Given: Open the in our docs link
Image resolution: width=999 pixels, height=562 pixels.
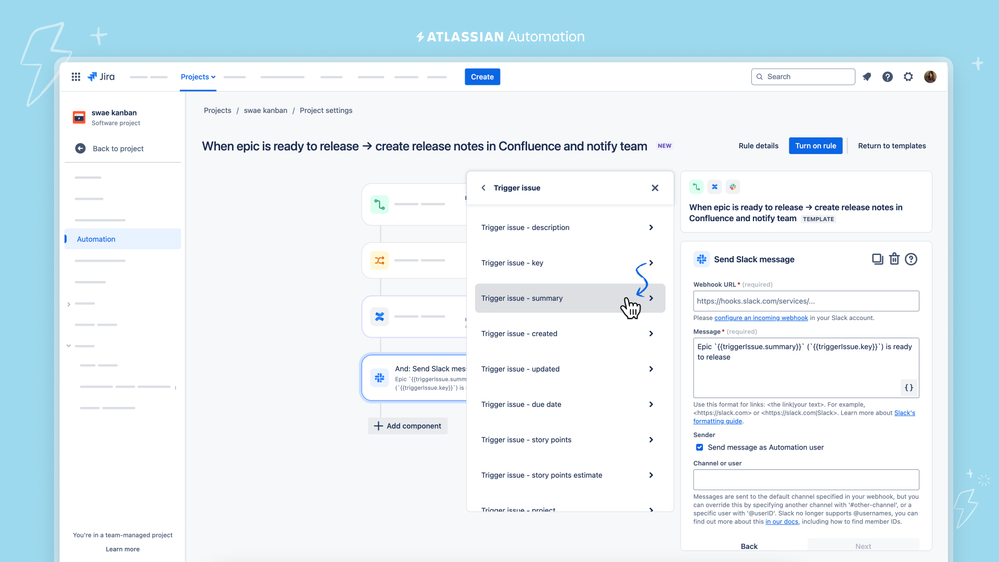Looking at the screenshot, I should (782, 521).
